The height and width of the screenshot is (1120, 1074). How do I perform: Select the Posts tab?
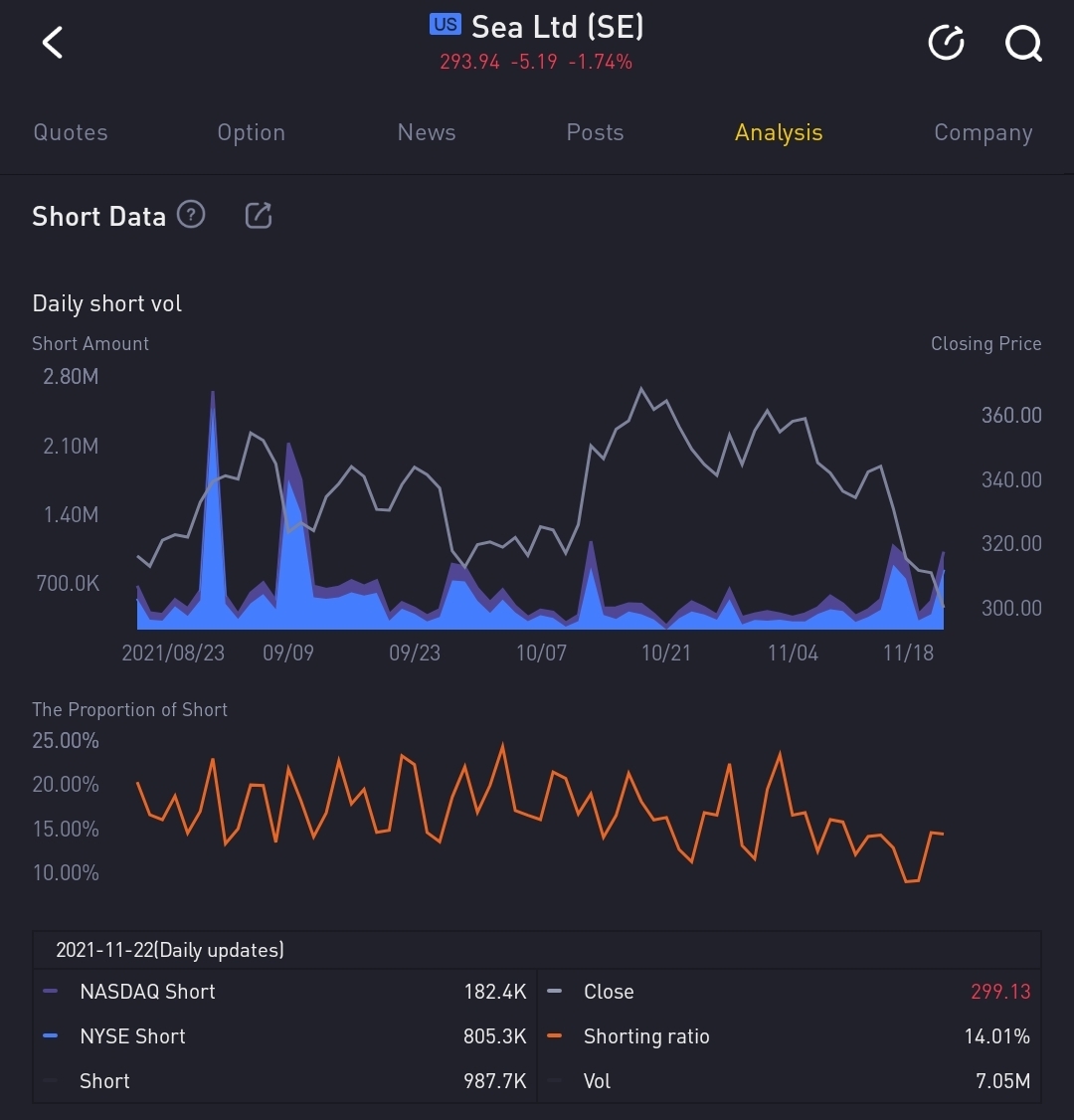(595, 132)
